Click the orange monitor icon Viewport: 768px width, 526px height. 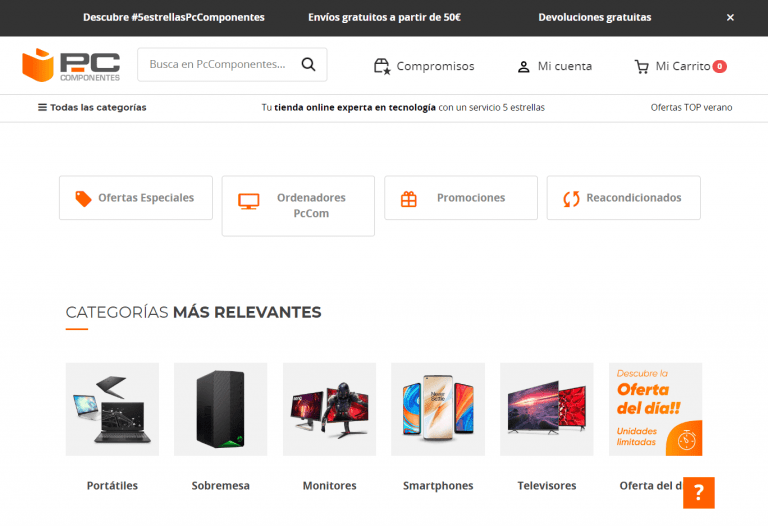(249, 201)
